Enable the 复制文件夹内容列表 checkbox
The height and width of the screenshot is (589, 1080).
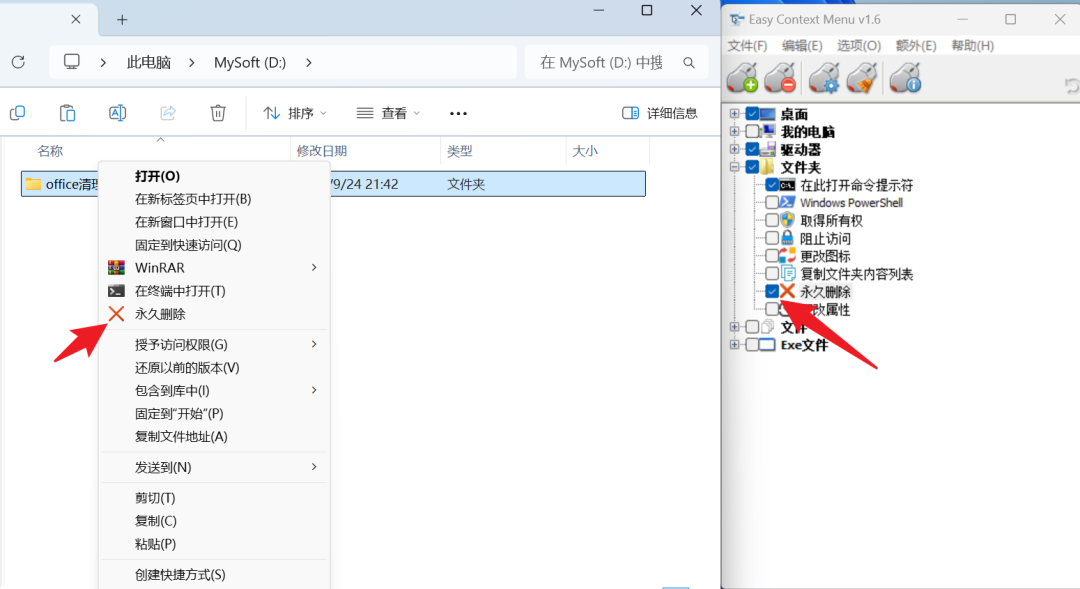pyautogui.click(x=771, y=273)
